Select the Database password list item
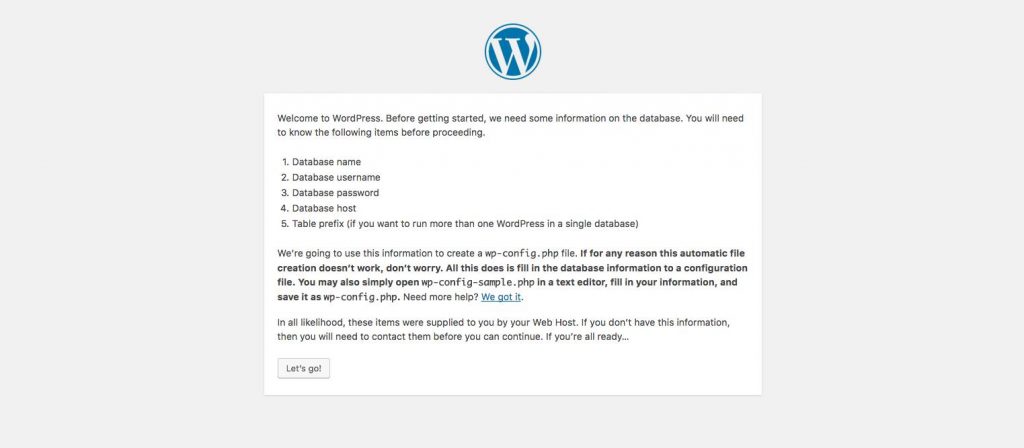This screenshot has height=448, width=1024. coord(330,193)
